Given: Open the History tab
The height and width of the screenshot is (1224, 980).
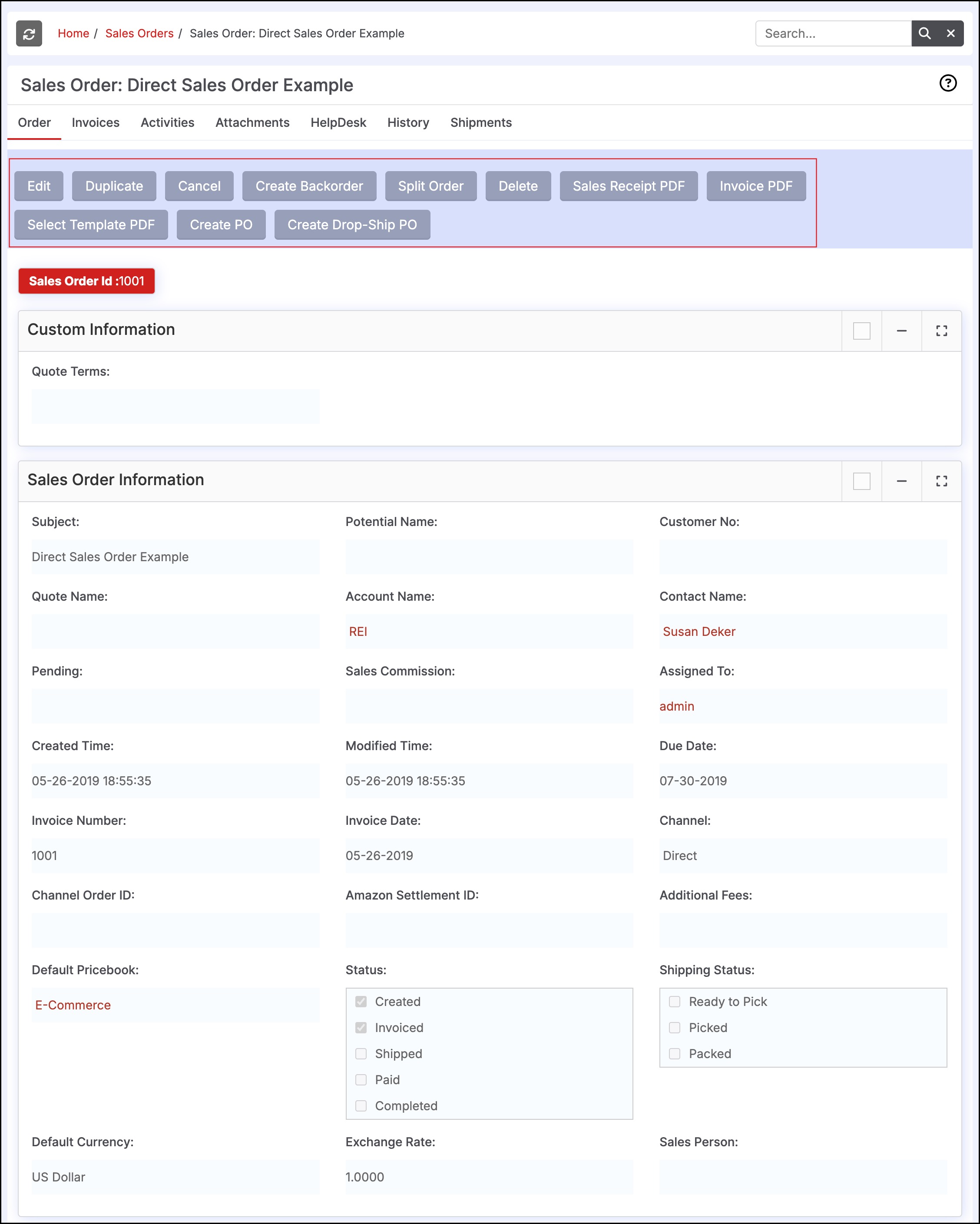Looking at the screenshot, I should pos(408,122).
